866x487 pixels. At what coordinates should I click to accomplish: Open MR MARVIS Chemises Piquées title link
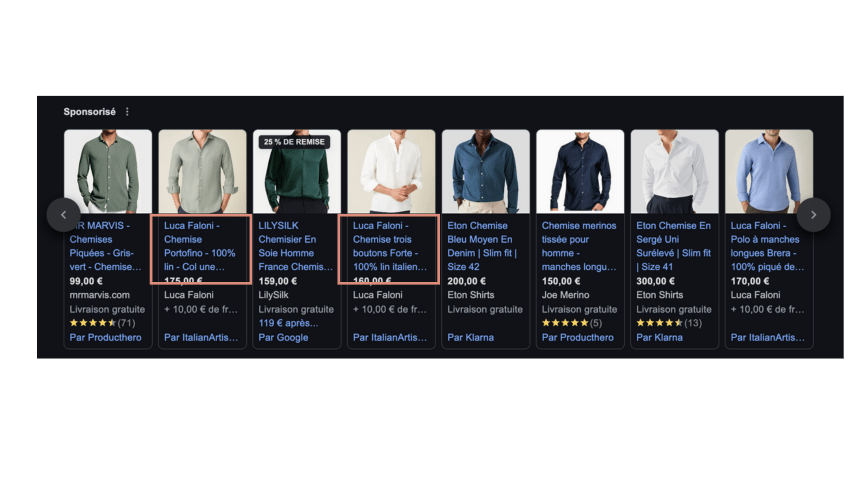tap(105, 246)
